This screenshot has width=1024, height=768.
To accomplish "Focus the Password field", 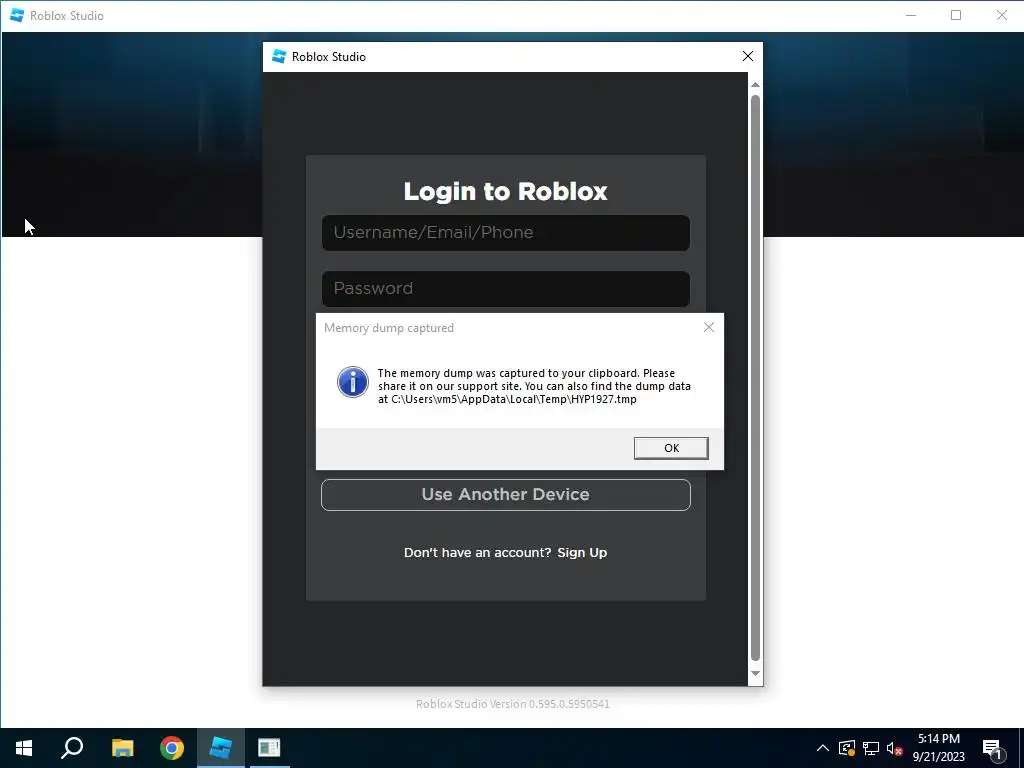I will click(x=505, y=289).
